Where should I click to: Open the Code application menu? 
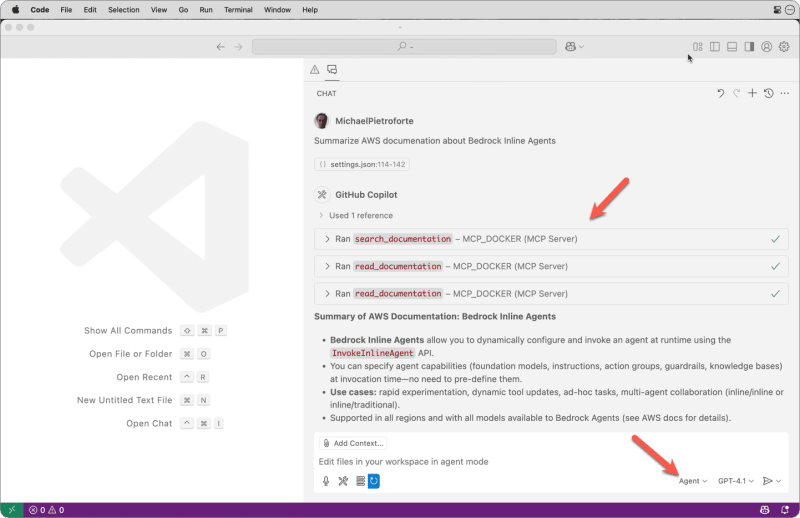click(40, 10)
